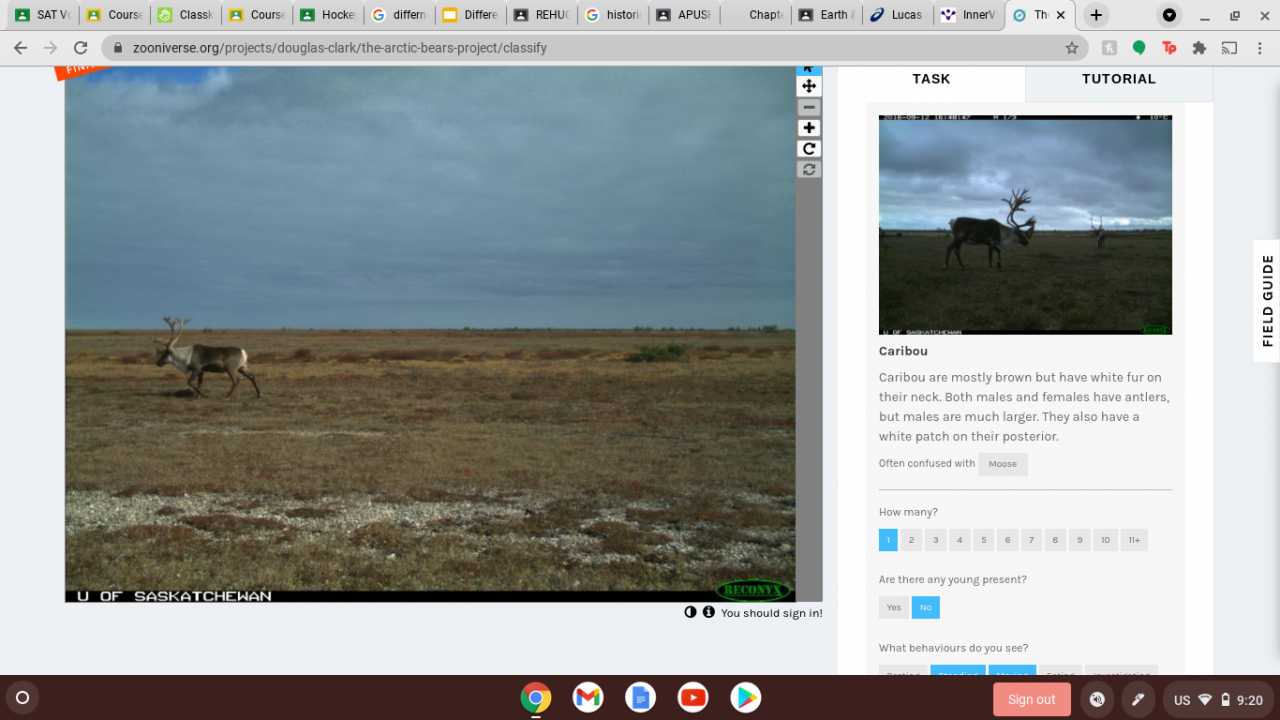Open the red Tp extension icon
The width and height of the screenshot is (1280, 720).
(1169, 48)
